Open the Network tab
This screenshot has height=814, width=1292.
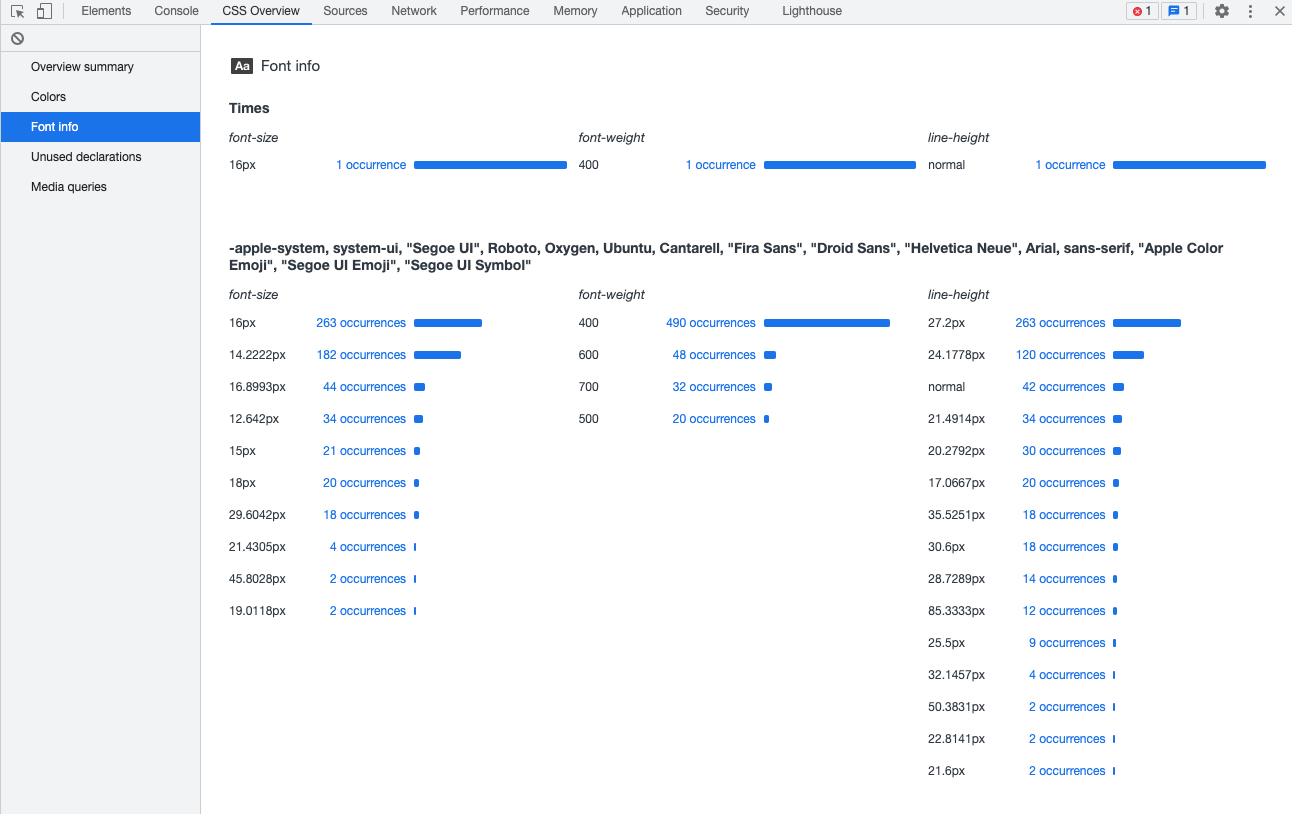[413, 11]
